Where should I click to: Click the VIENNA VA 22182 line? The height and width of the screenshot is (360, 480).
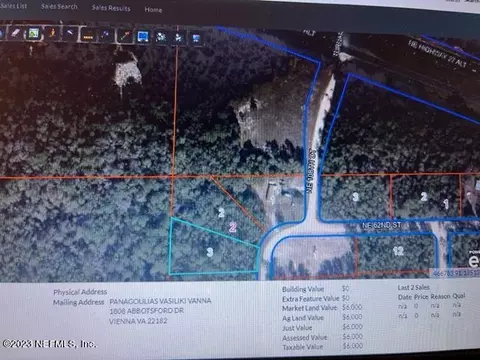[x=138, y=321]
